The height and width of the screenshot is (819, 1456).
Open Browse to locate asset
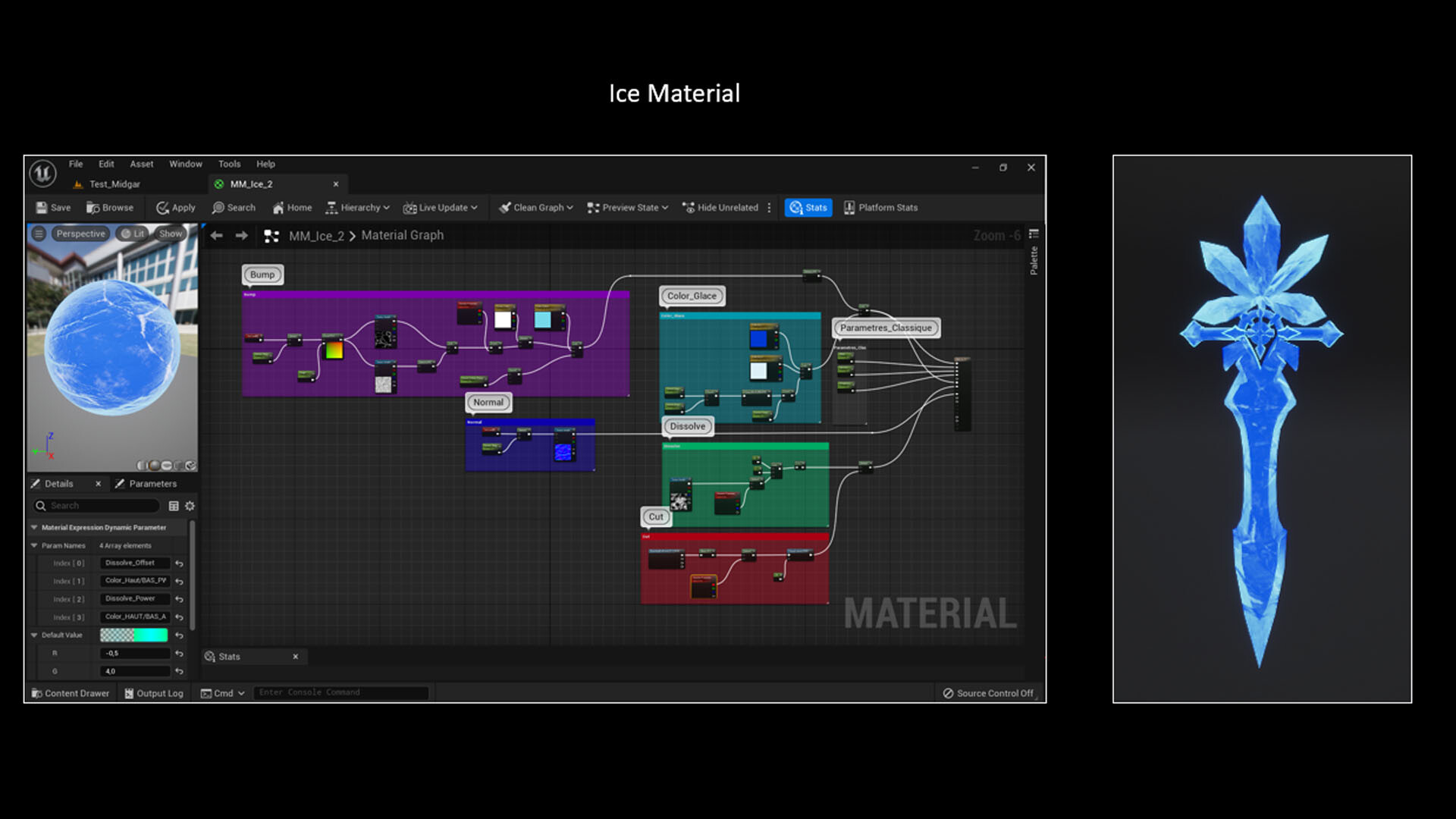coord(110,208)
